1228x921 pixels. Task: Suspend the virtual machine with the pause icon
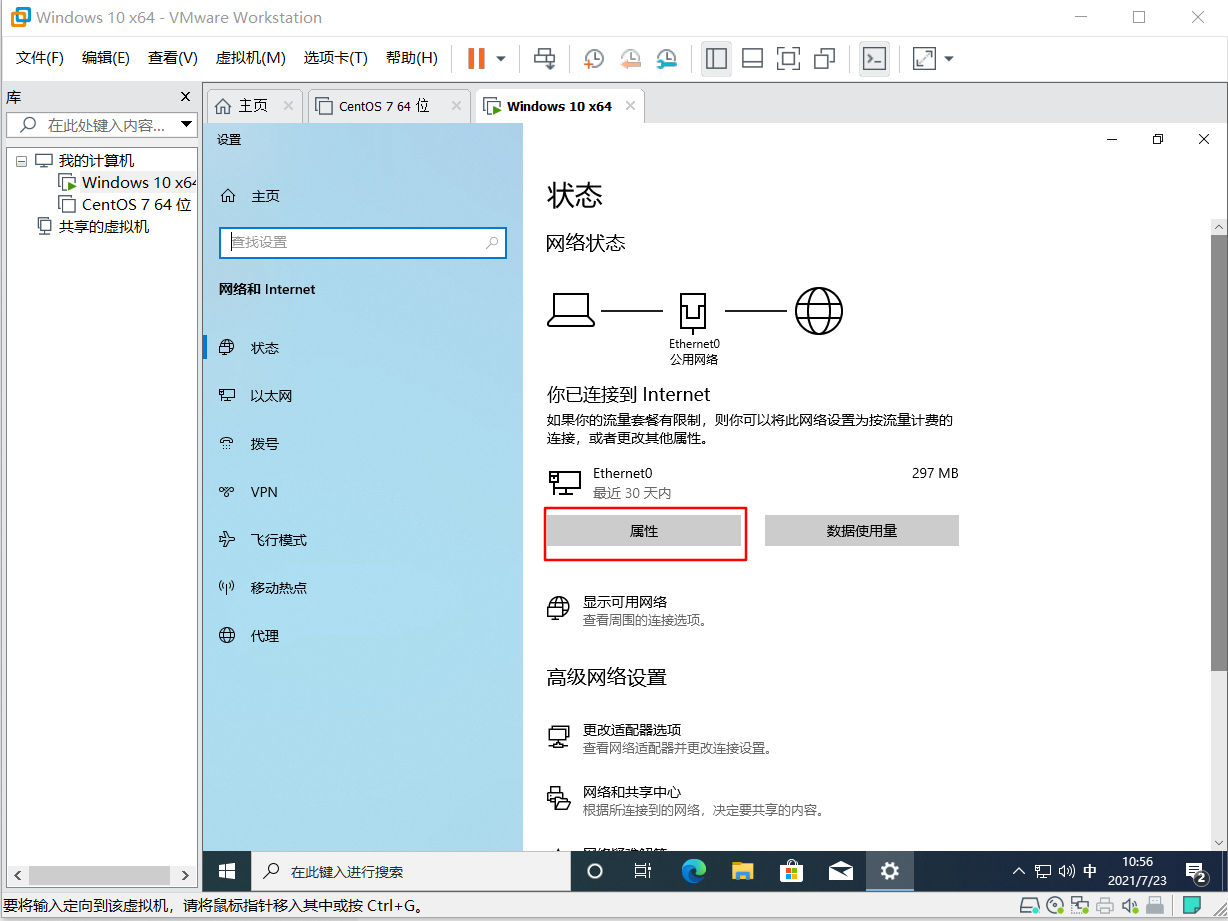(476, 58)
